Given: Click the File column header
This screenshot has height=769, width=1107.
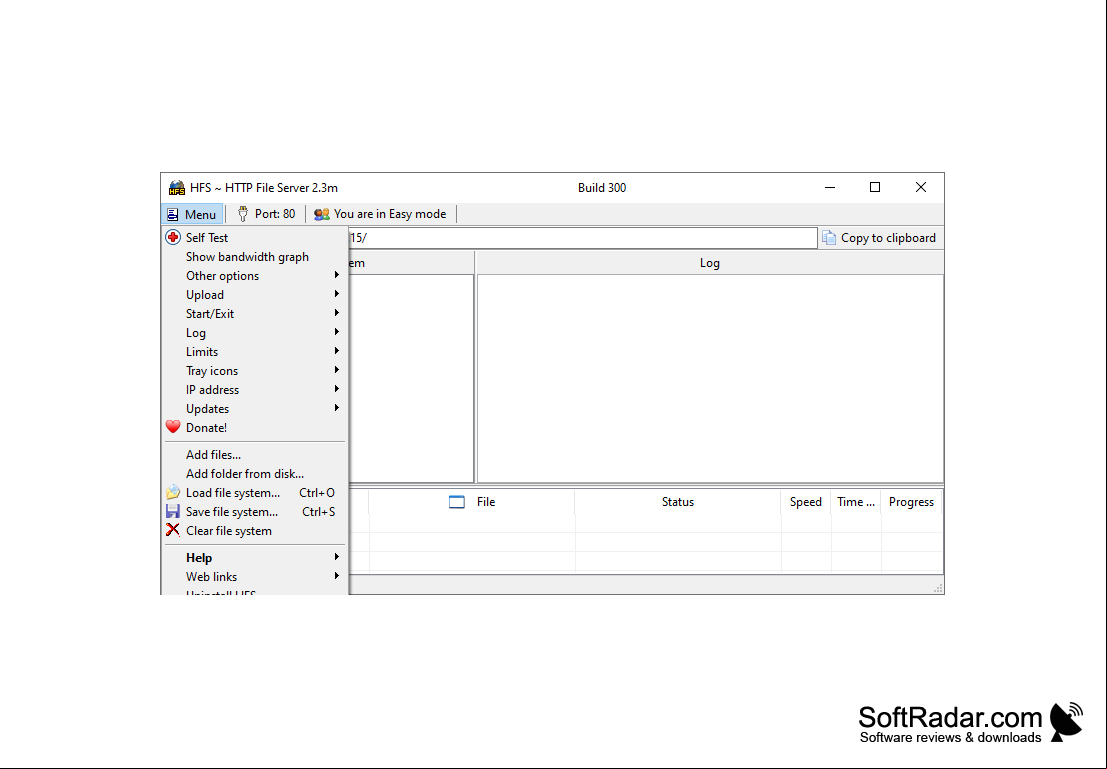Looking at the screenshot, I should pyautogui.click(x=472, y=502).
